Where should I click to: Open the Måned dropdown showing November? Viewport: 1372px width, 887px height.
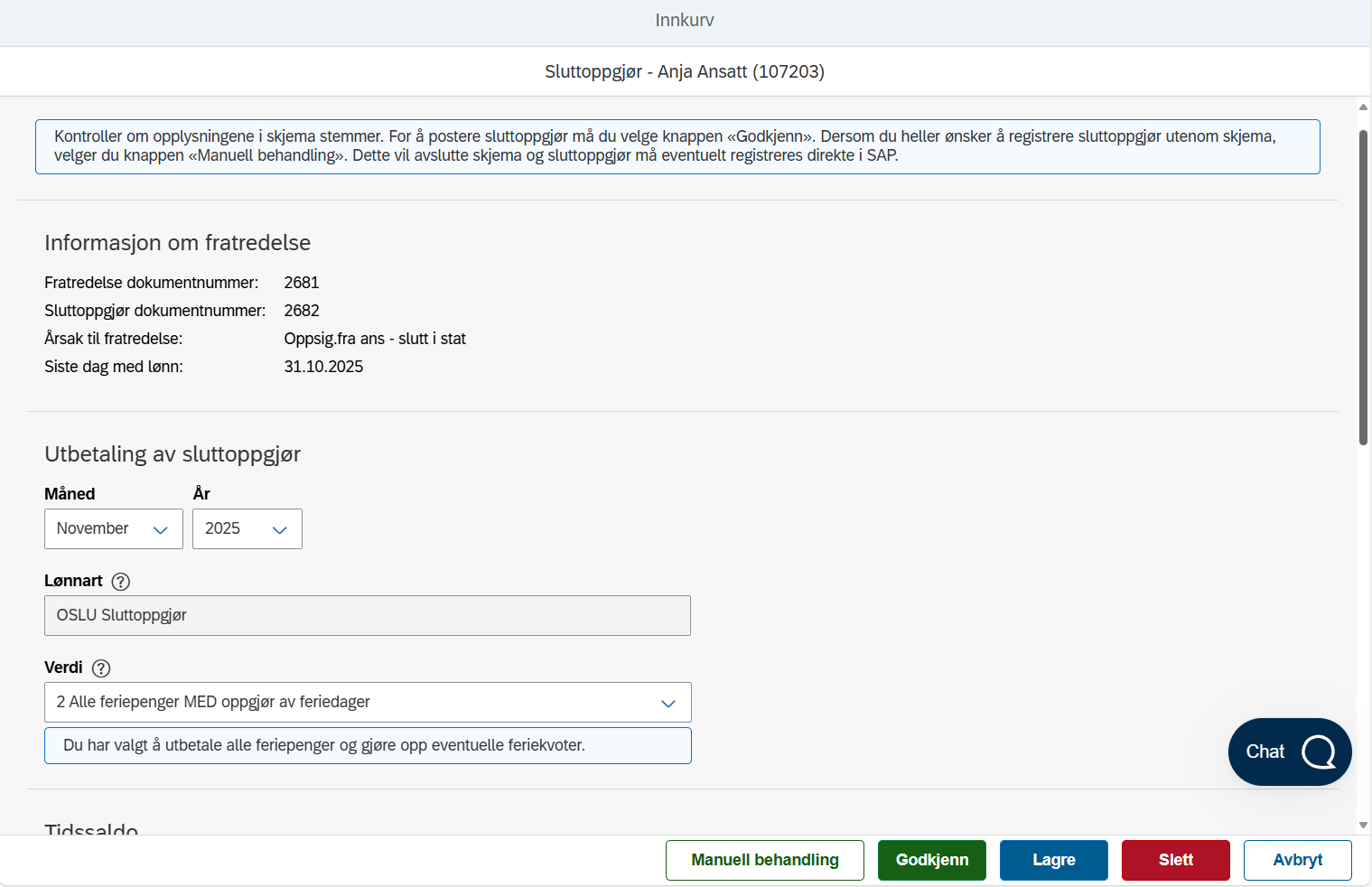114,529
